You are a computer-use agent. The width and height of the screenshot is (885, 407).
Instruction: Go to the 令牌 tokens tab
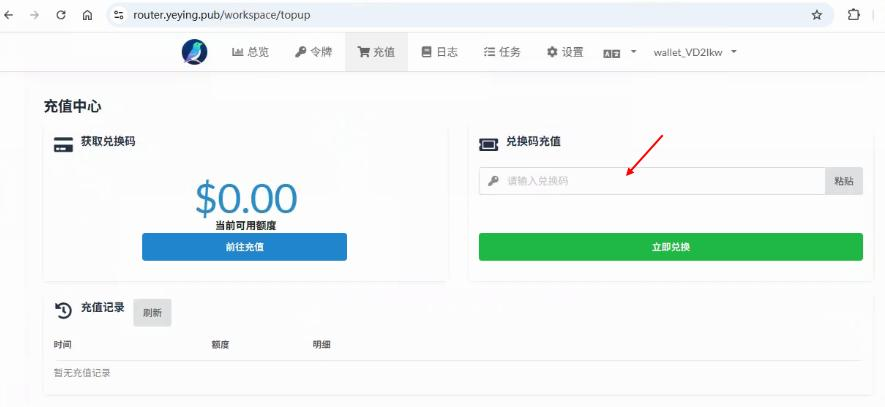313,52
